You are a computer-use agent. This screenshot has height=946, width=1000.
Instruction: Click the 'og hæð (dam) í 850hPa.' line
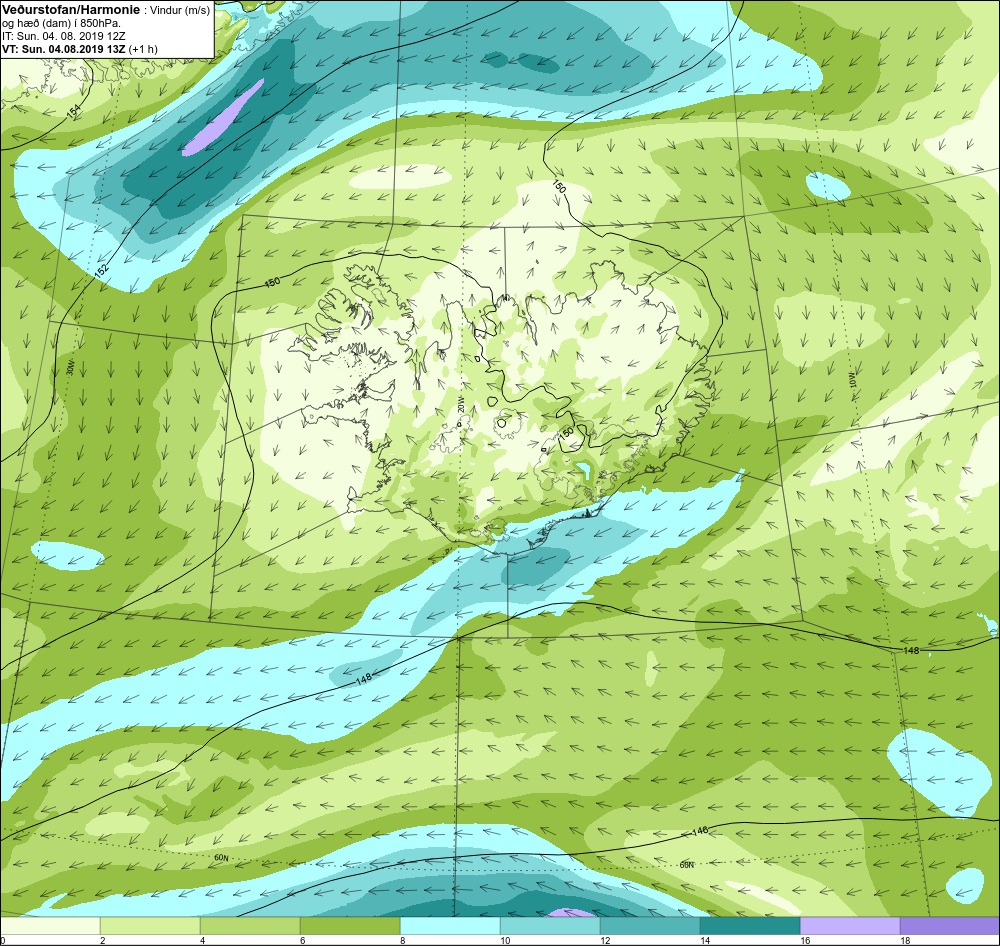[61, 23]
